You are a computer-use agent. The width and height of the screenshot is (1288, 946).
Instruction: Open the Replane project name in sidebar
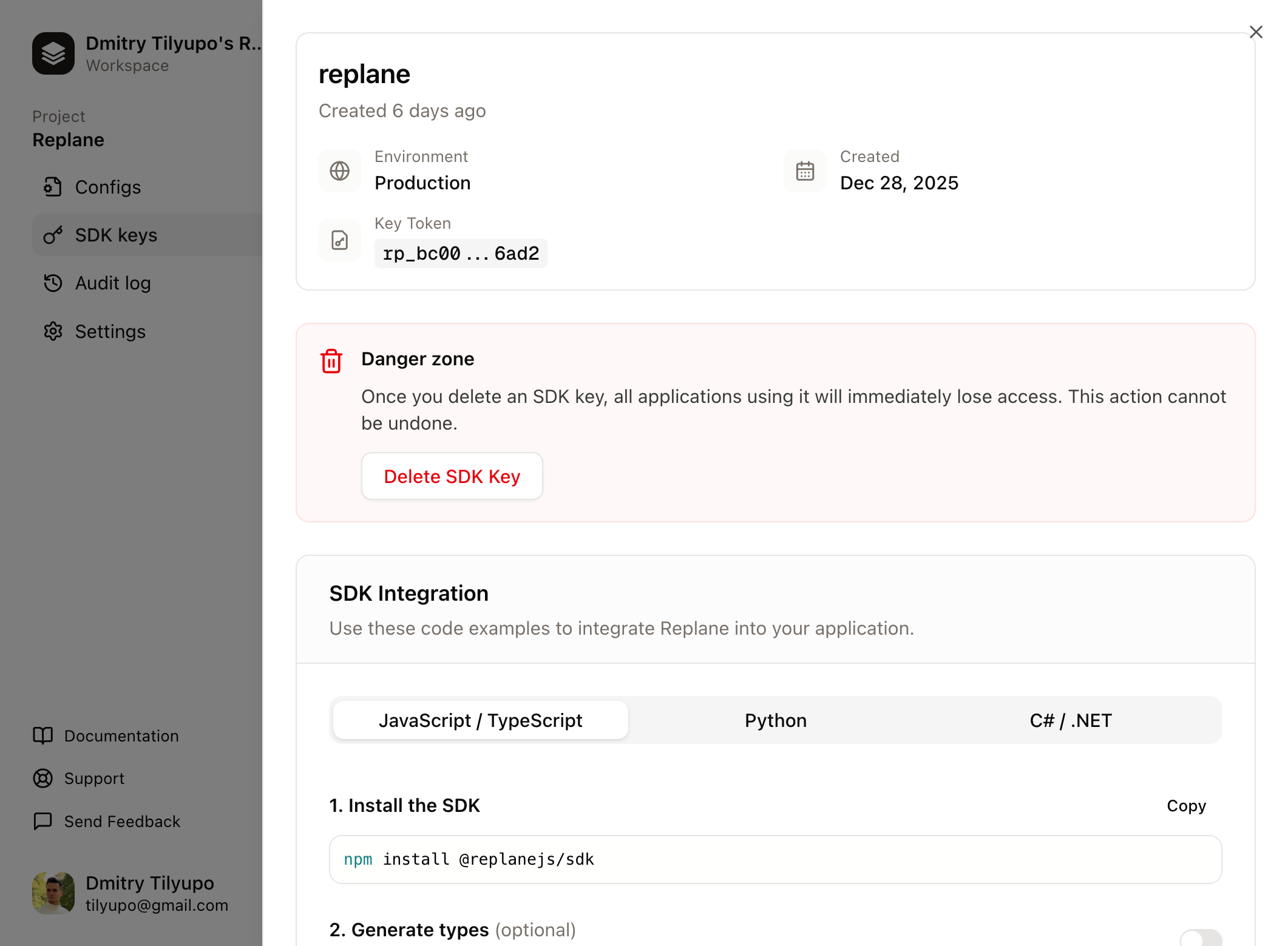68,140
